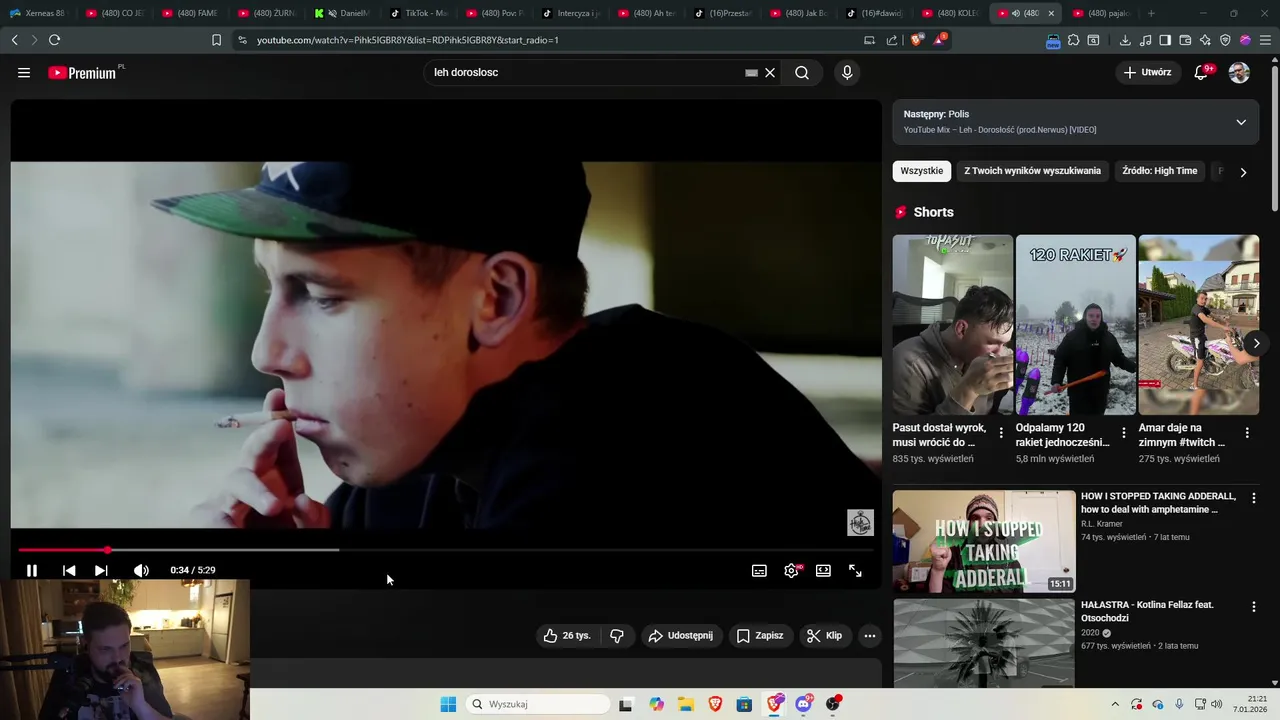This screenshot has height=720, width=1280.
Task: Select the Źródło: High Time chip
Action: (x=1159, y=171)
